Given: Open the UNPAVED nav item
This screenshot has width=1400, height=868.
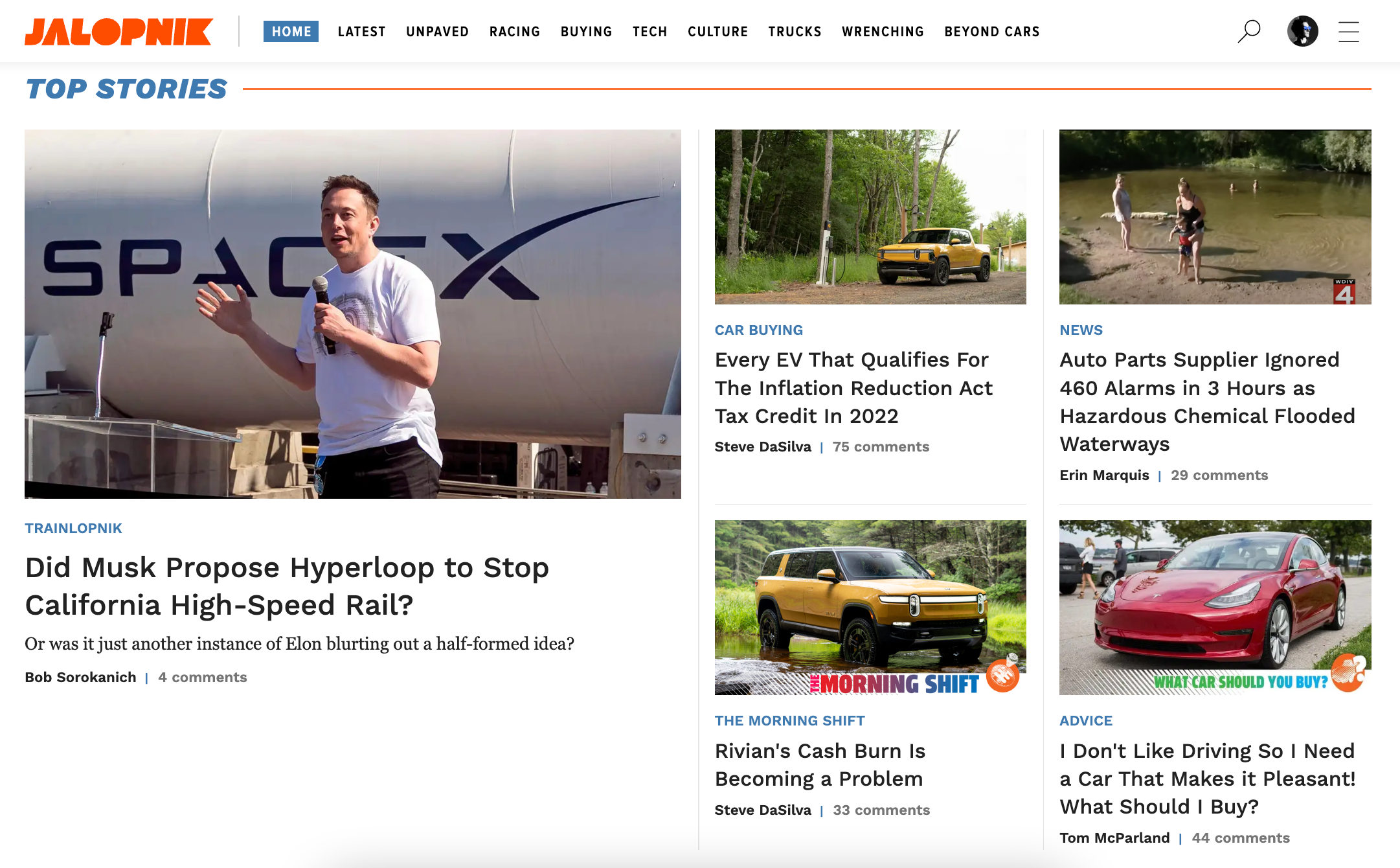Looking at the screenshot, I should [x=437, y=32].
